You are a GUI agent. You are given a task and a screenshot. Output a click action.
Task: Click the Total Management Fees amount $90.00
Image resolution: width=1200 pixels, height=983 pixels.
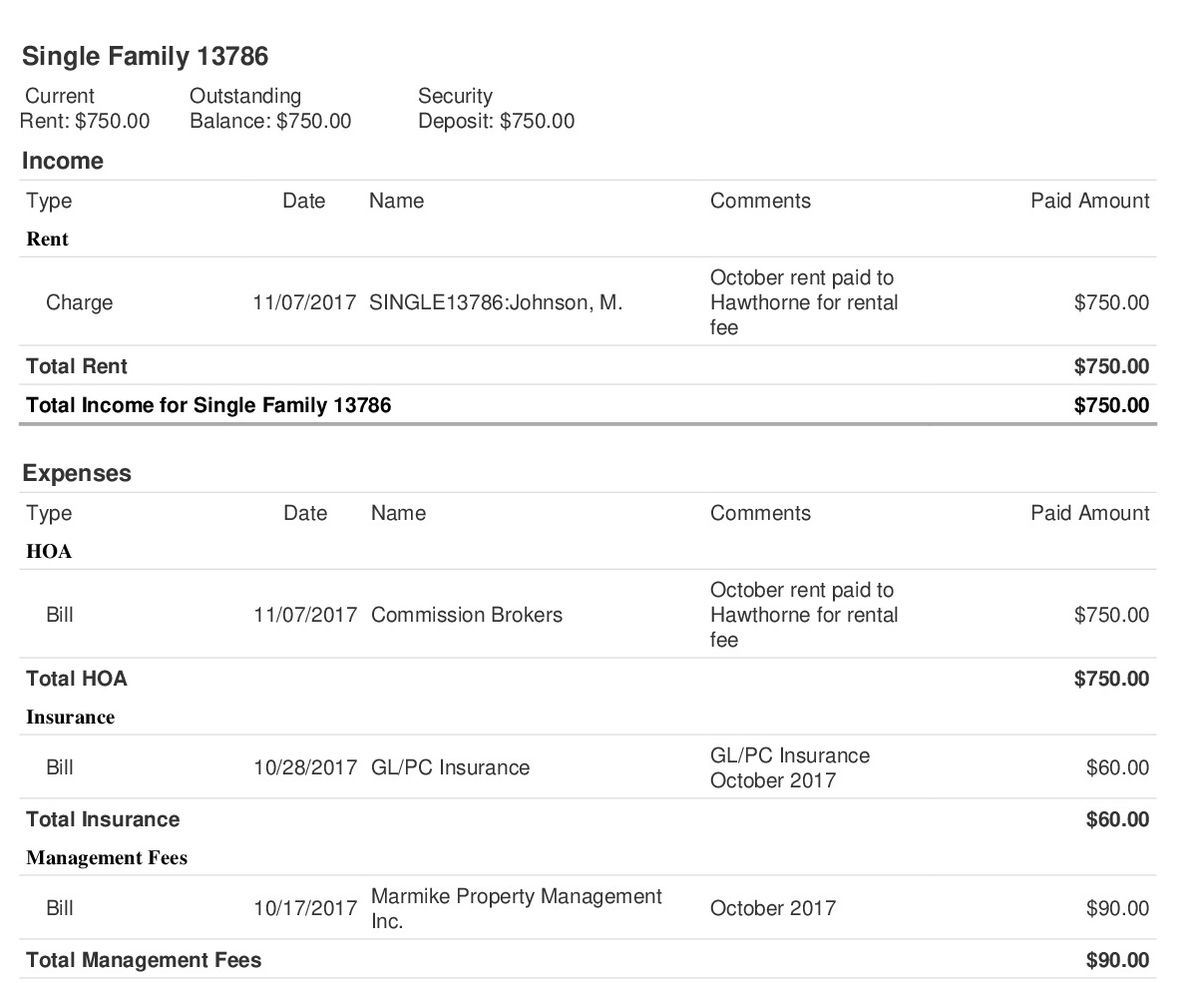1117,961
